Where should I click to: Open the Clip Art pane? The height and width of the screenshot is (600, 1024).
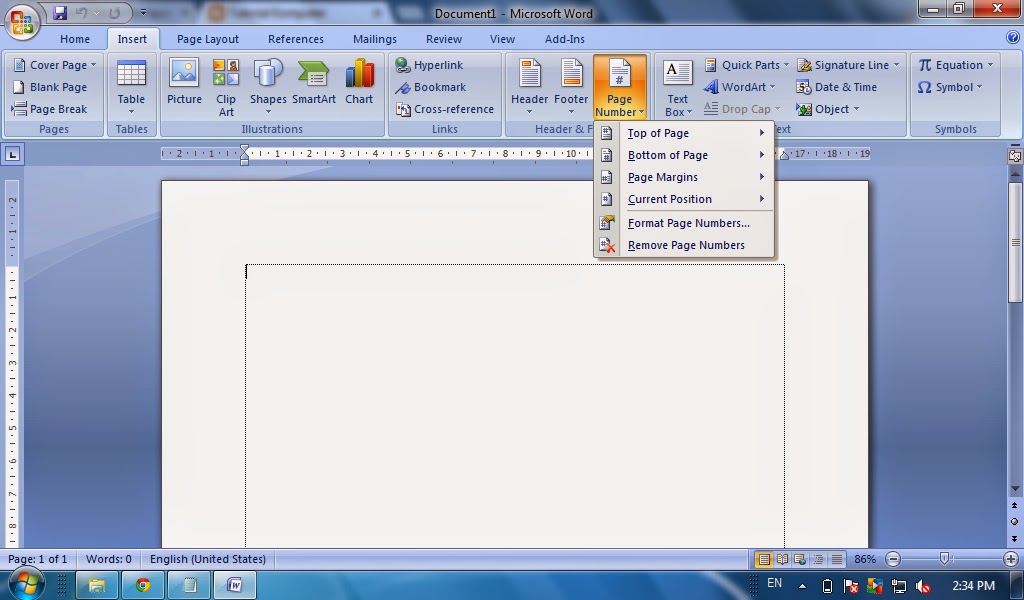point(226,88)
